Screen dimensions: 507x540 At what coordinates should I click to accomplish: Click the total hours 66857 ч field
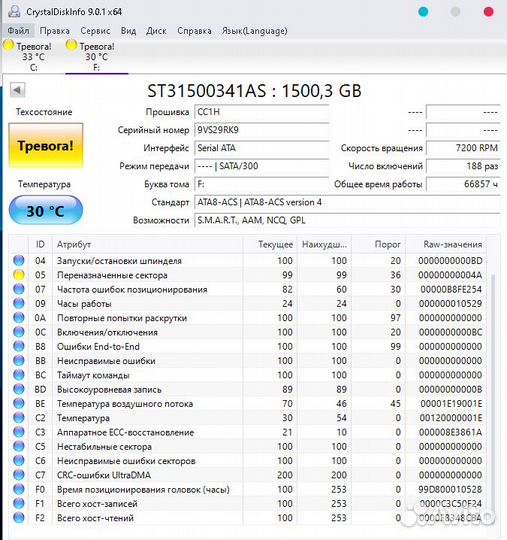pyautogui.click(x=463, y=184)
